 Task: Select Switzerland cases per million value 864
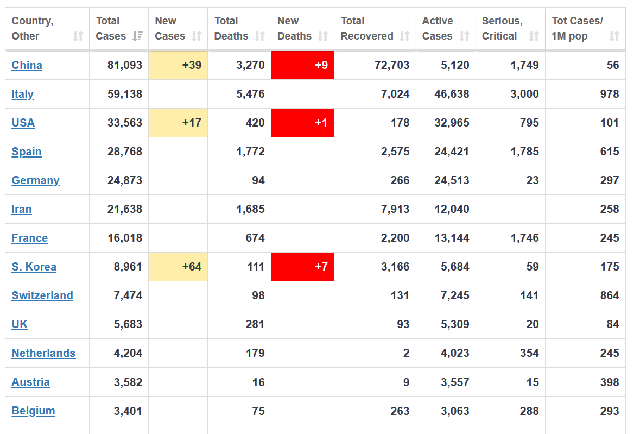click(609, 296)
